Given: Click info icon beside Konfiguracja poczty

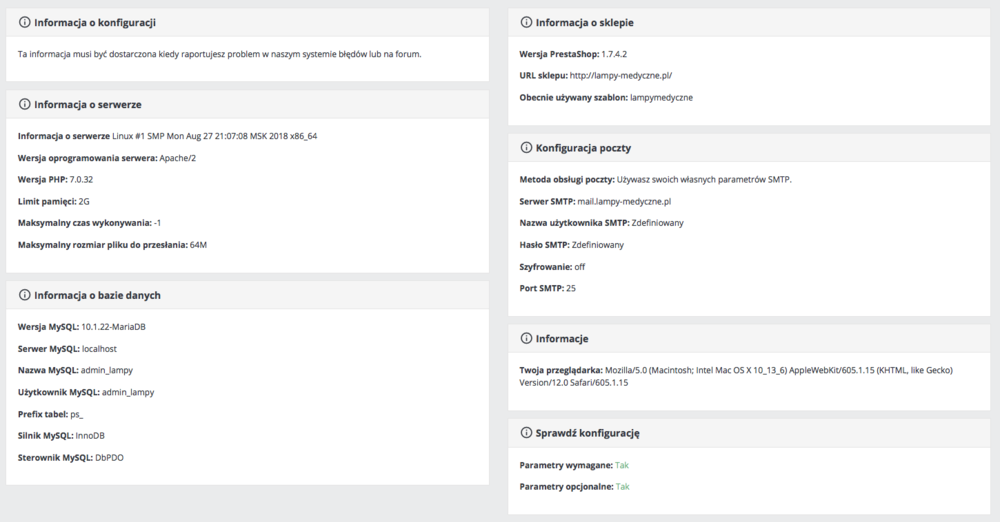Looking at the screenshot, I should (527, 148).
